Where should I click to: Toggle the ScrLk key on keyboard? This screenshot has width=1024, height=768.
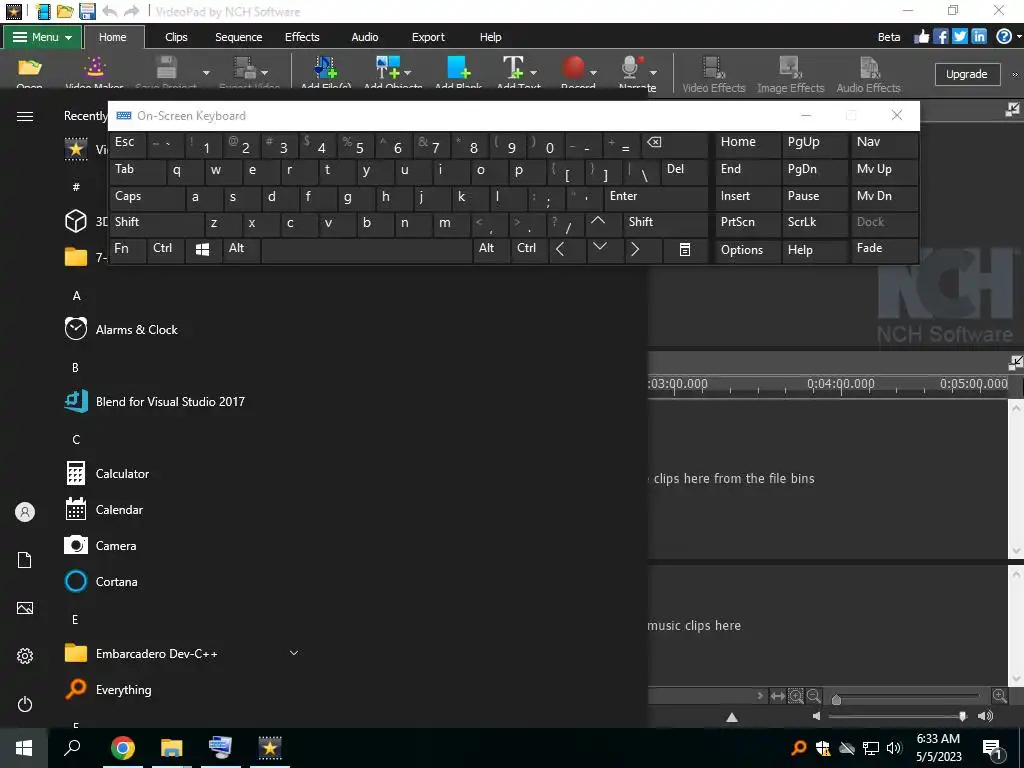pyautogui.click(x=814, y=223)
